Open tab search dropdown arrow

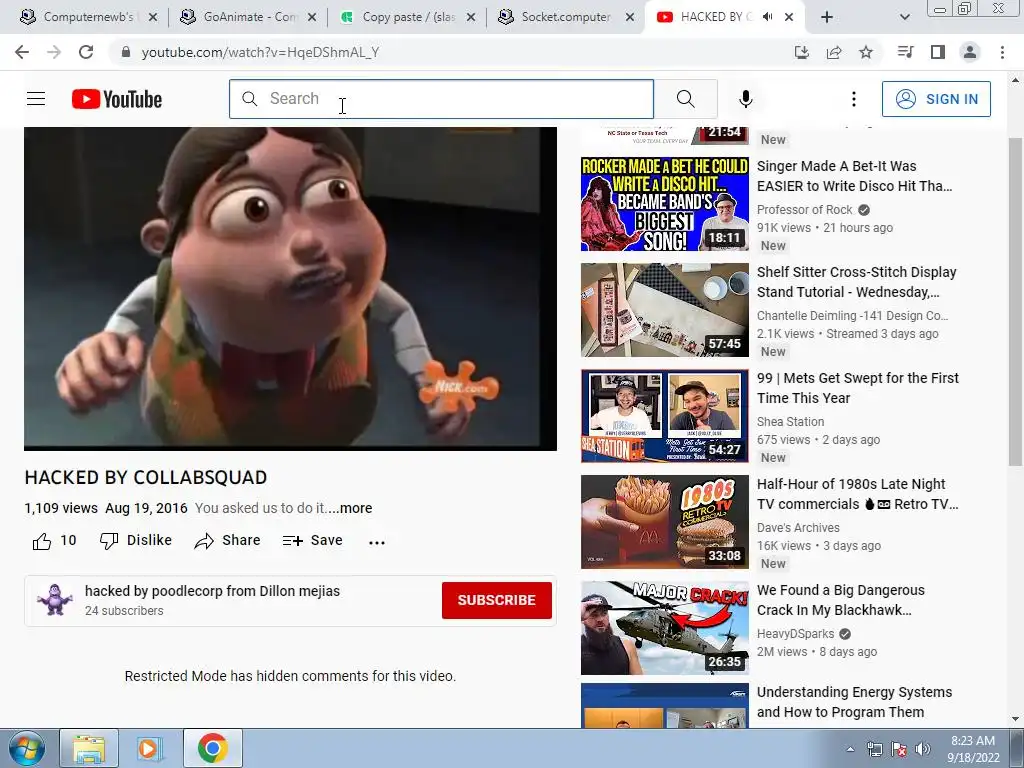[904, 17]
